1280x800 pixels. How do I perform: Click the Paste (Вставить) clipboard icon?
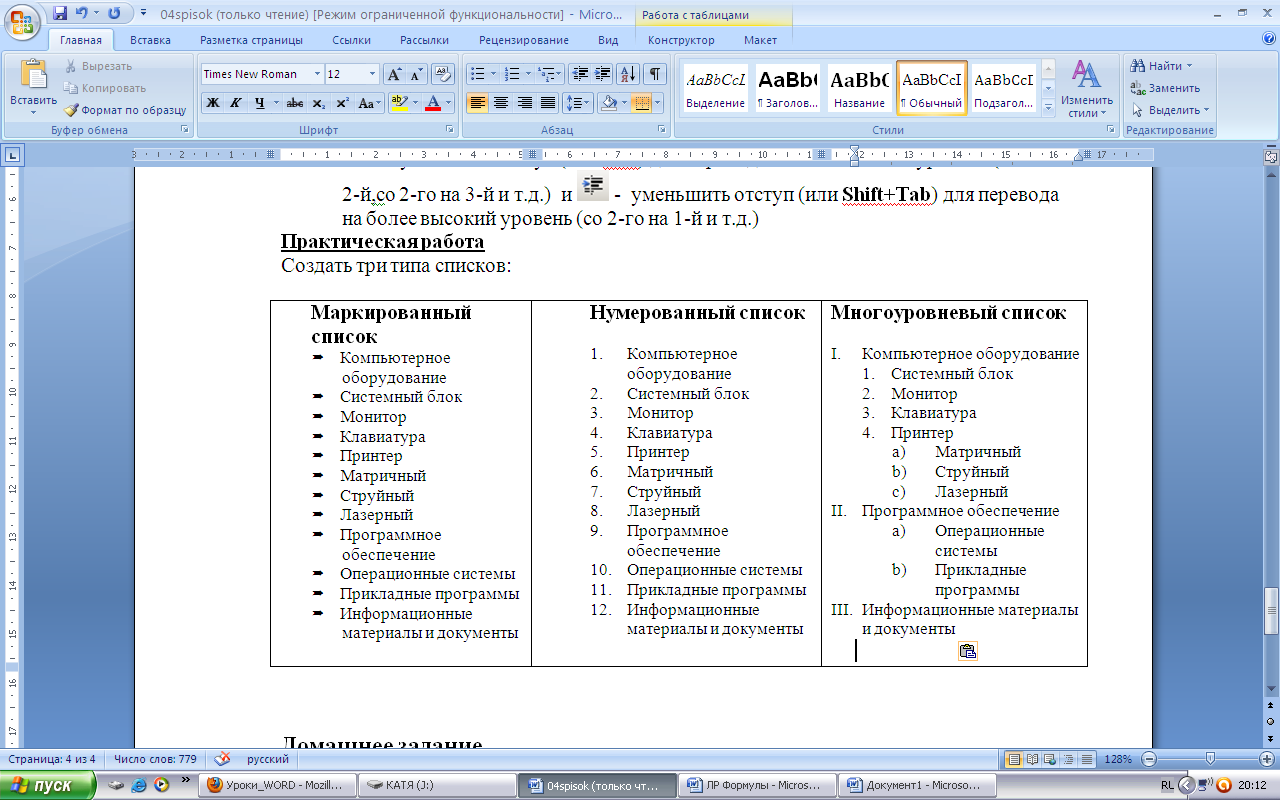point(33,75)
